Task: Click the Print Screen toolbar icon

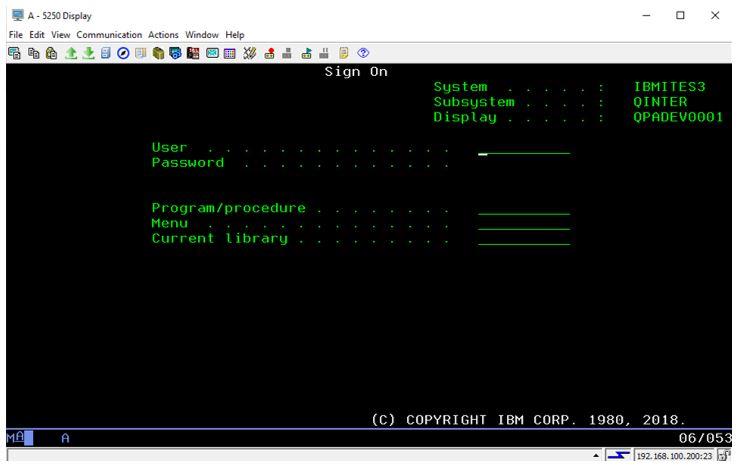Action: (14, 53)
